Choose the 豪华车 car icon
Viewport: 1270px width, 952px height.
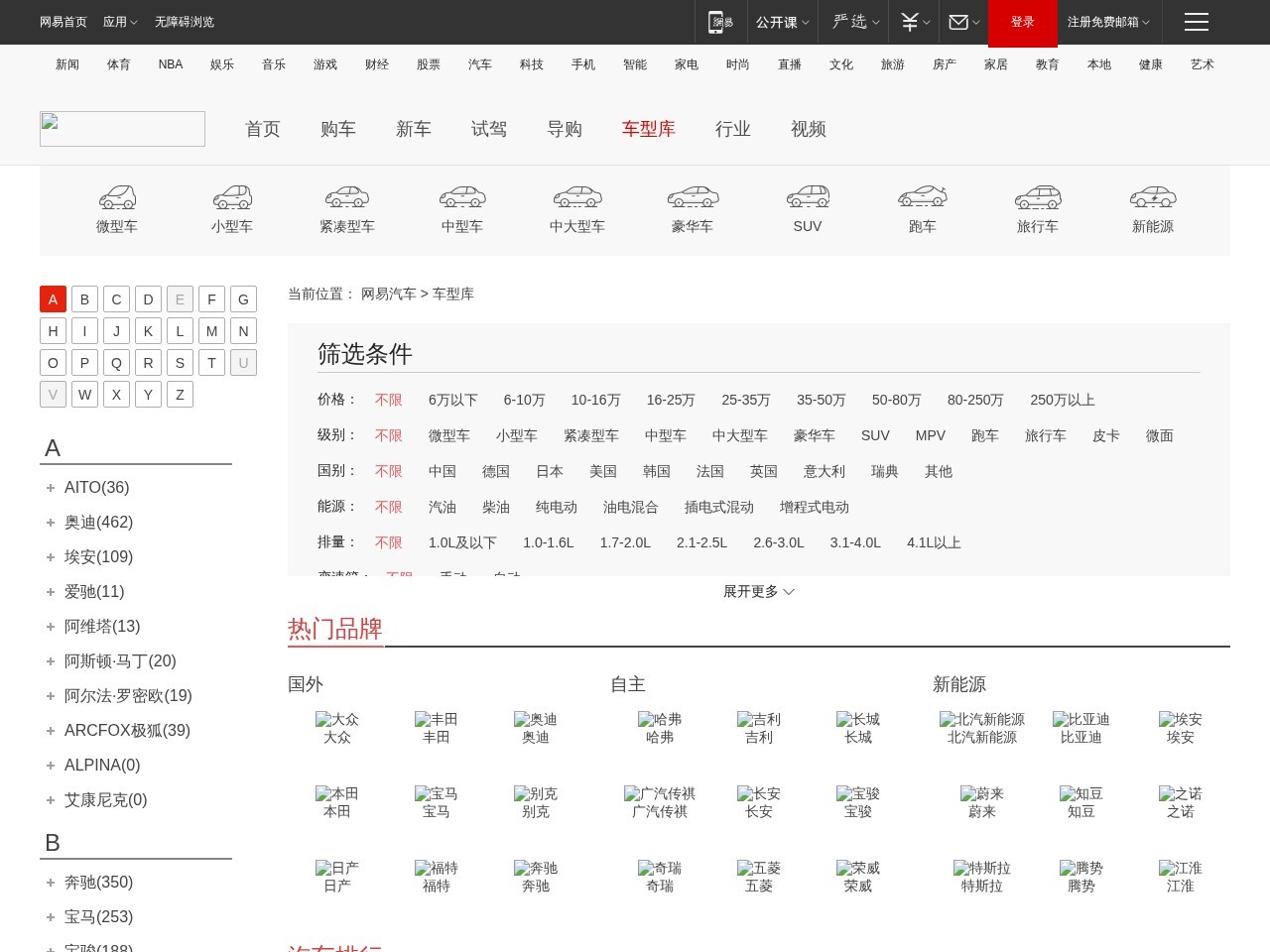[693, 196]
